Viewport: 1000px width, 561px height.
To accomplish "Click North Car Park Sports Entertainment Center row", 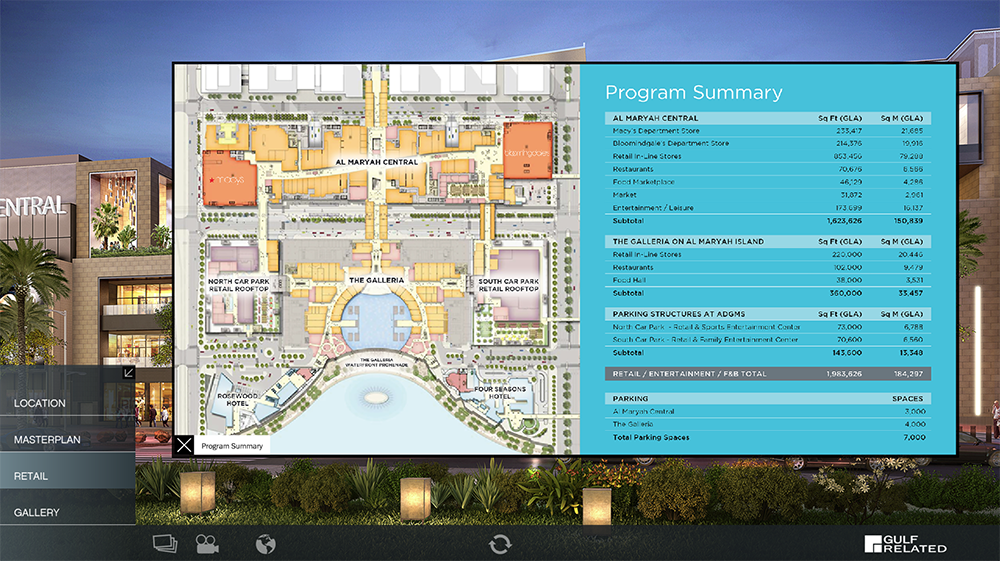I will coord(768,327).
